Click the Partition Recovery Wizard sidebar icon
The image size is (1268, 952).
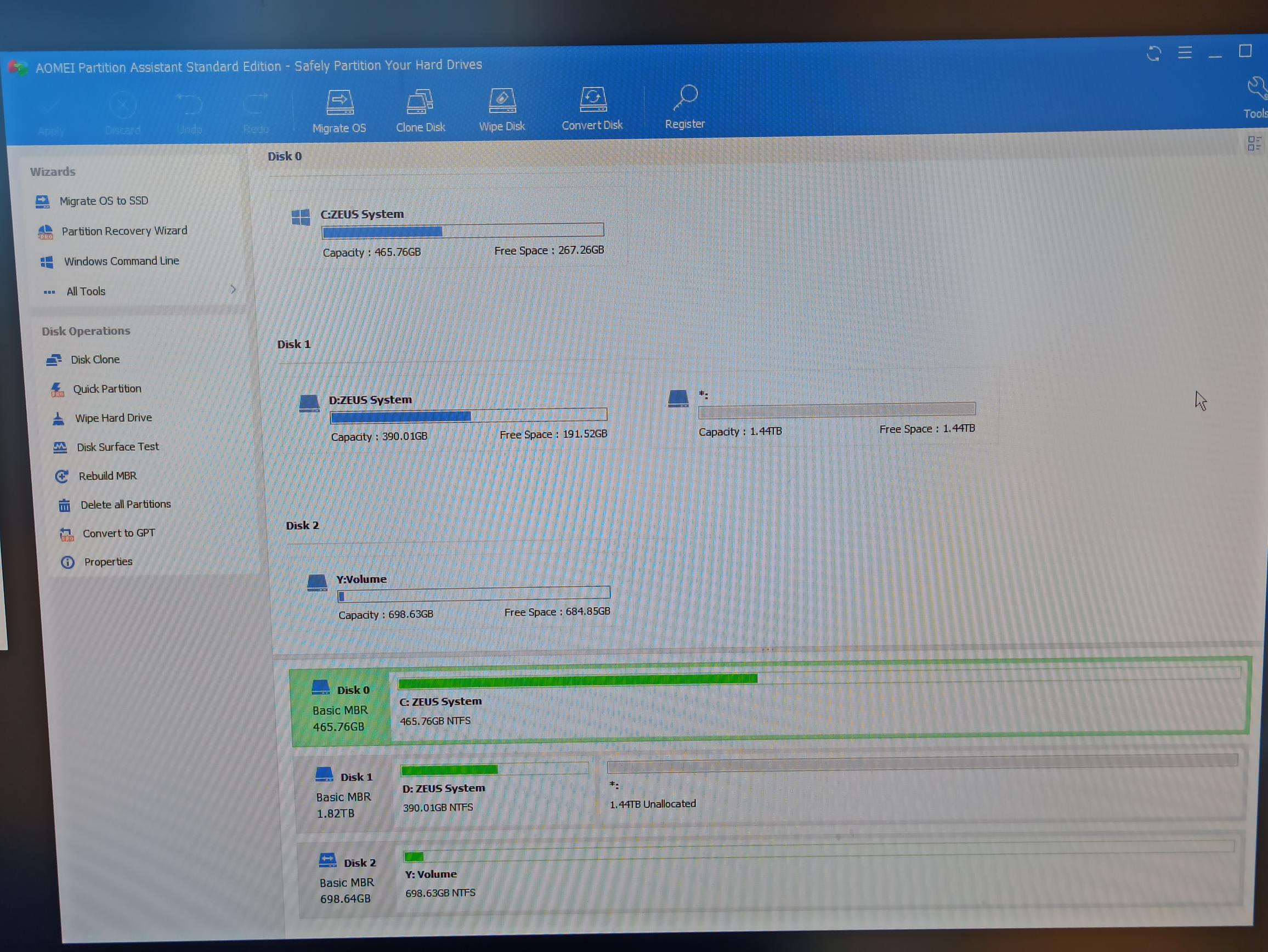[x=46, y=231]
